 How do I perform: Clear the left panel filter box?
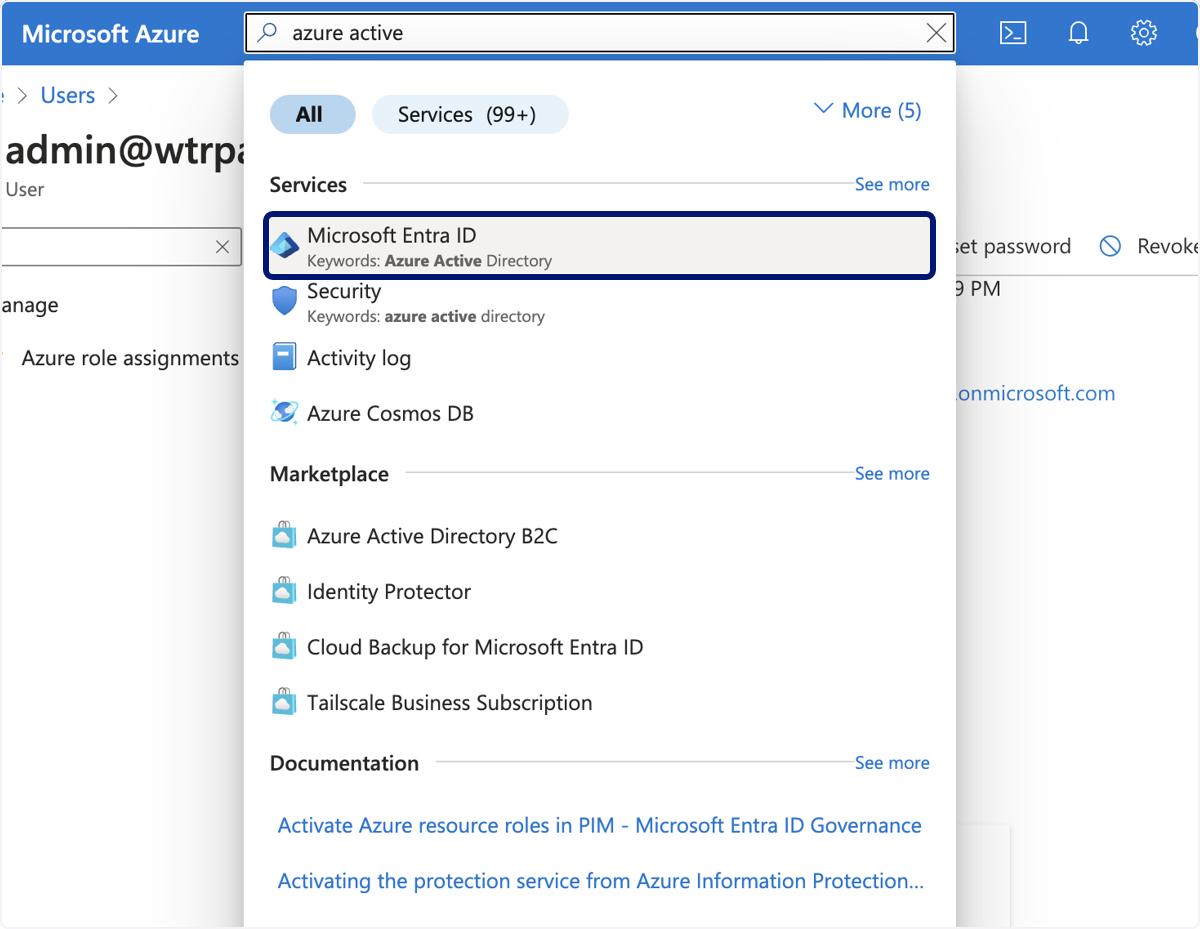[222, 246]
